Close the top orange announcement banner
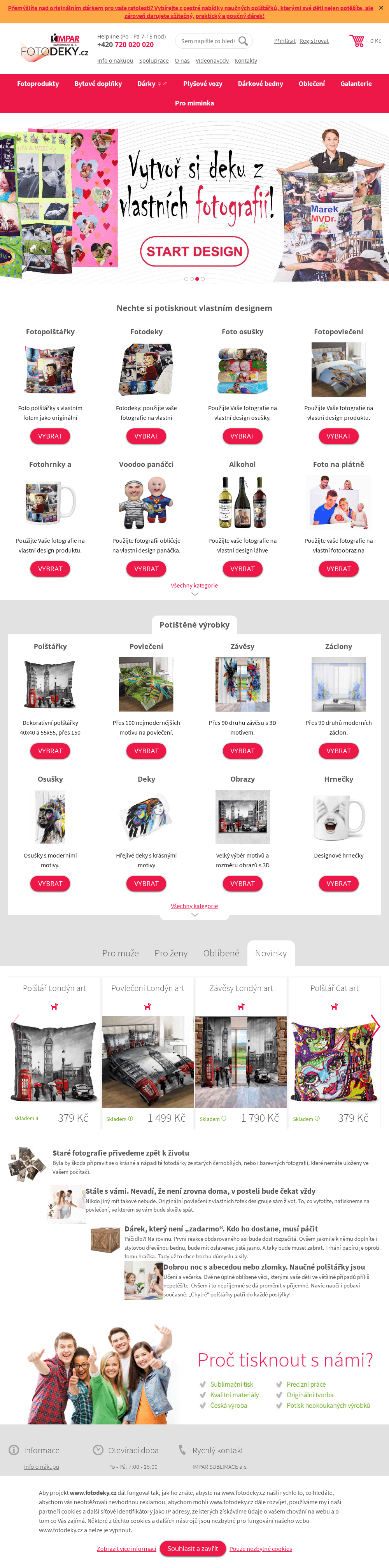The image size is (389, 1568). pyautogui.click(x=381, y=8)
